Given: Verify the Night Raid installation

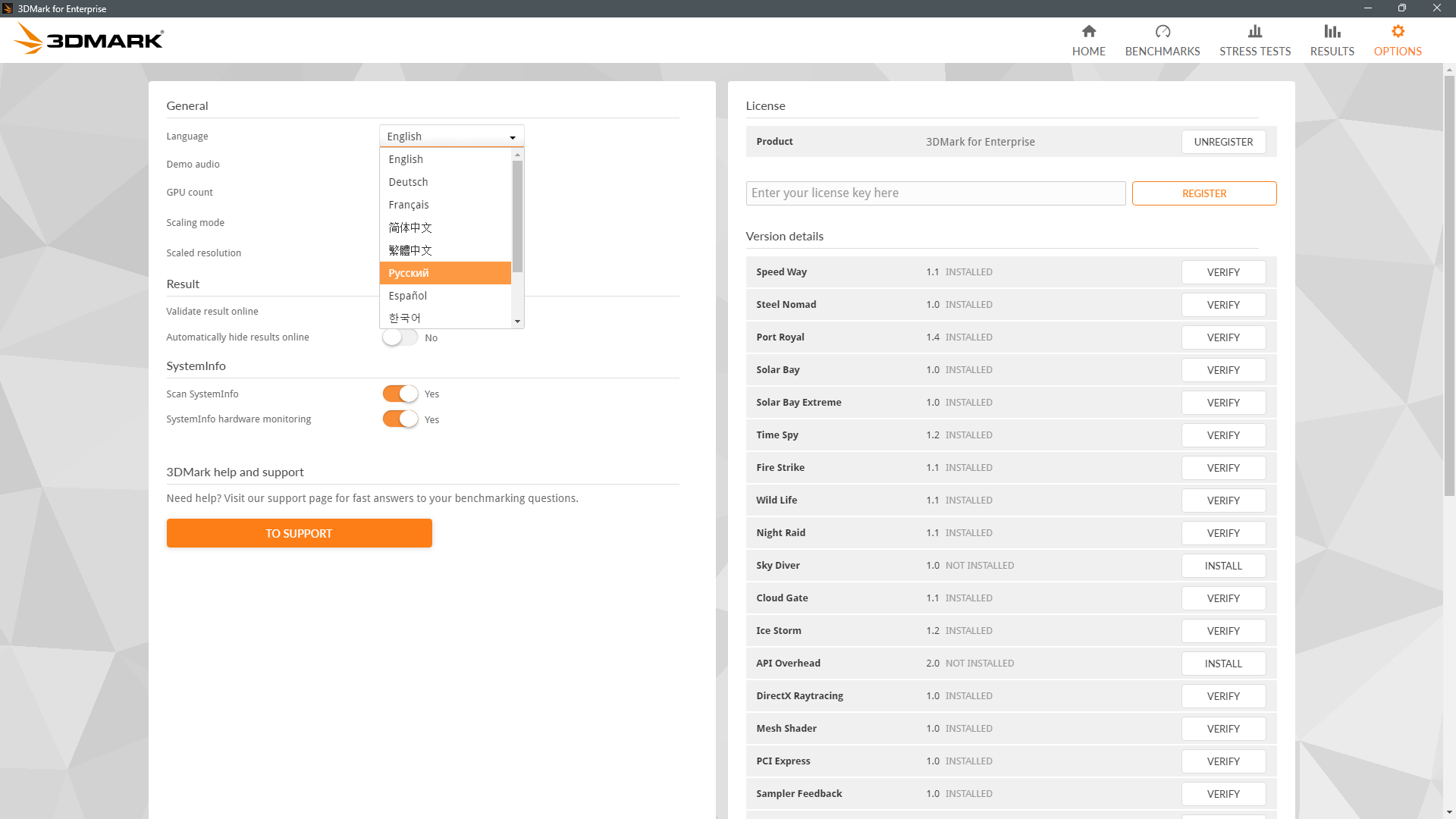Looking at the screenshot, I should 1223,533.
